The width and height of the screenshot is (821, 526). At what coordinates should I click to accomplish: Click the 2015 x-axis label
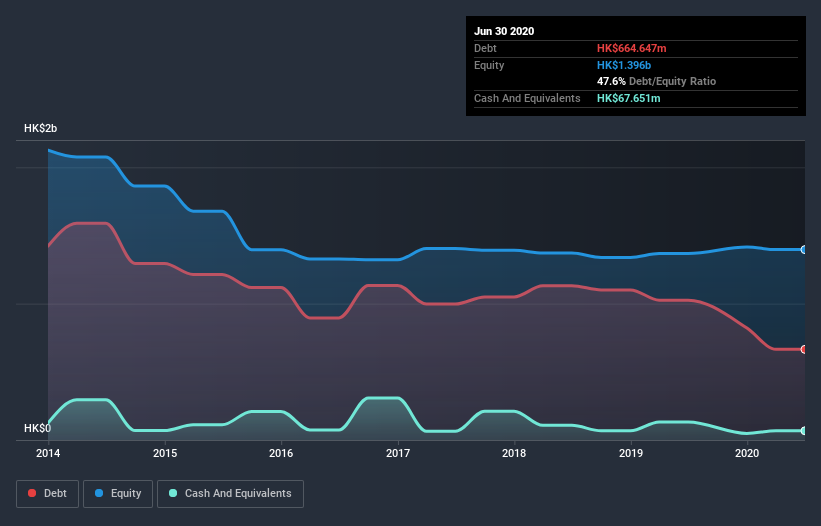[x=165, y=453]
